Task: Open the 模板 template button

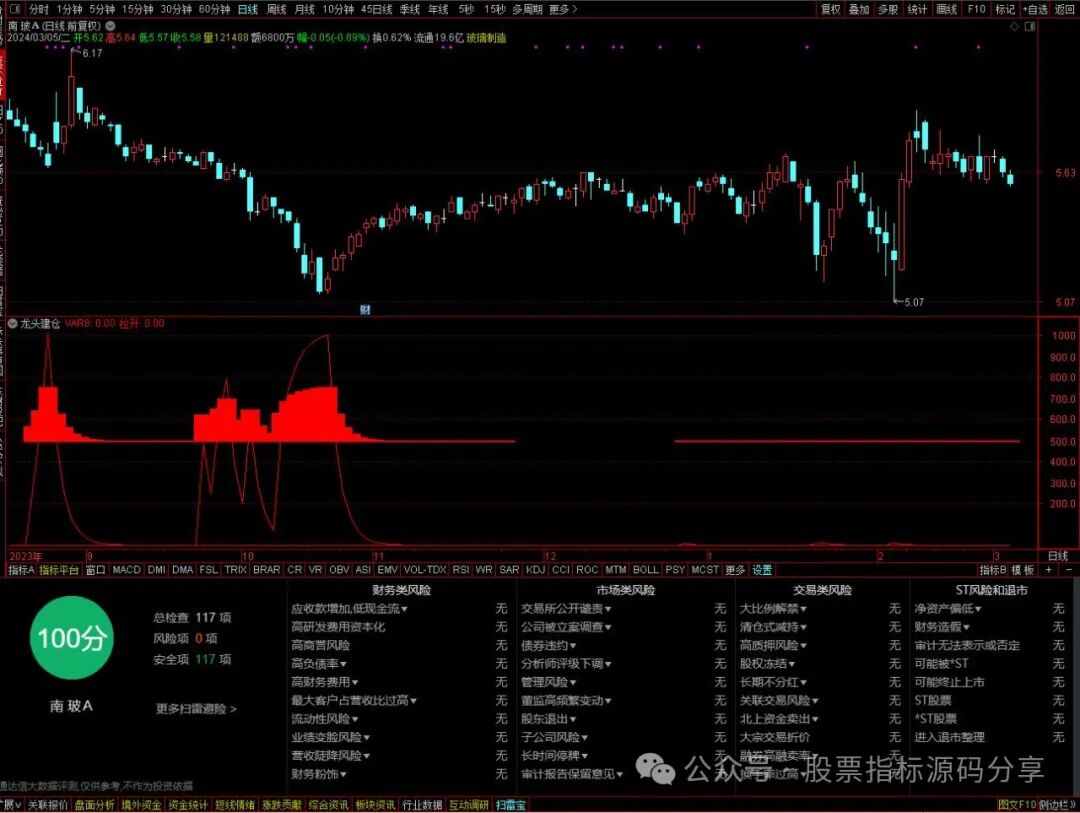Action: pos(1023,570)
